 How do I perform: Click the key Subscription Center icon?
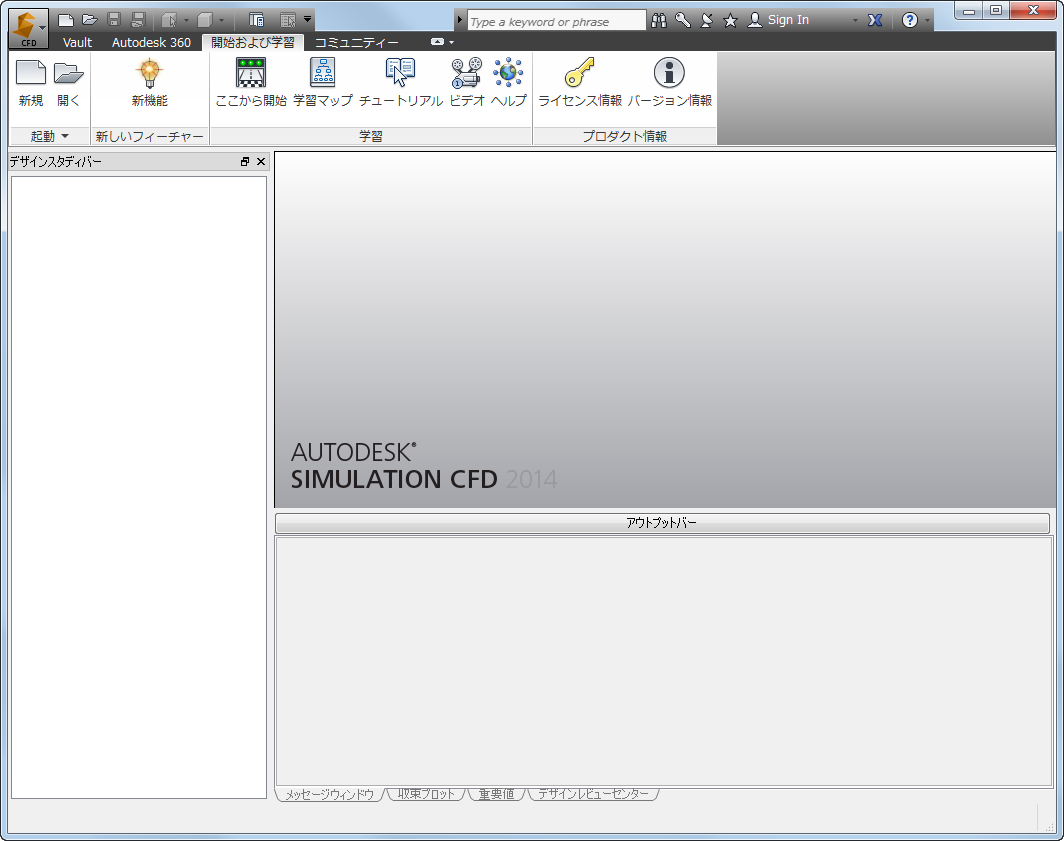point(683,20)
